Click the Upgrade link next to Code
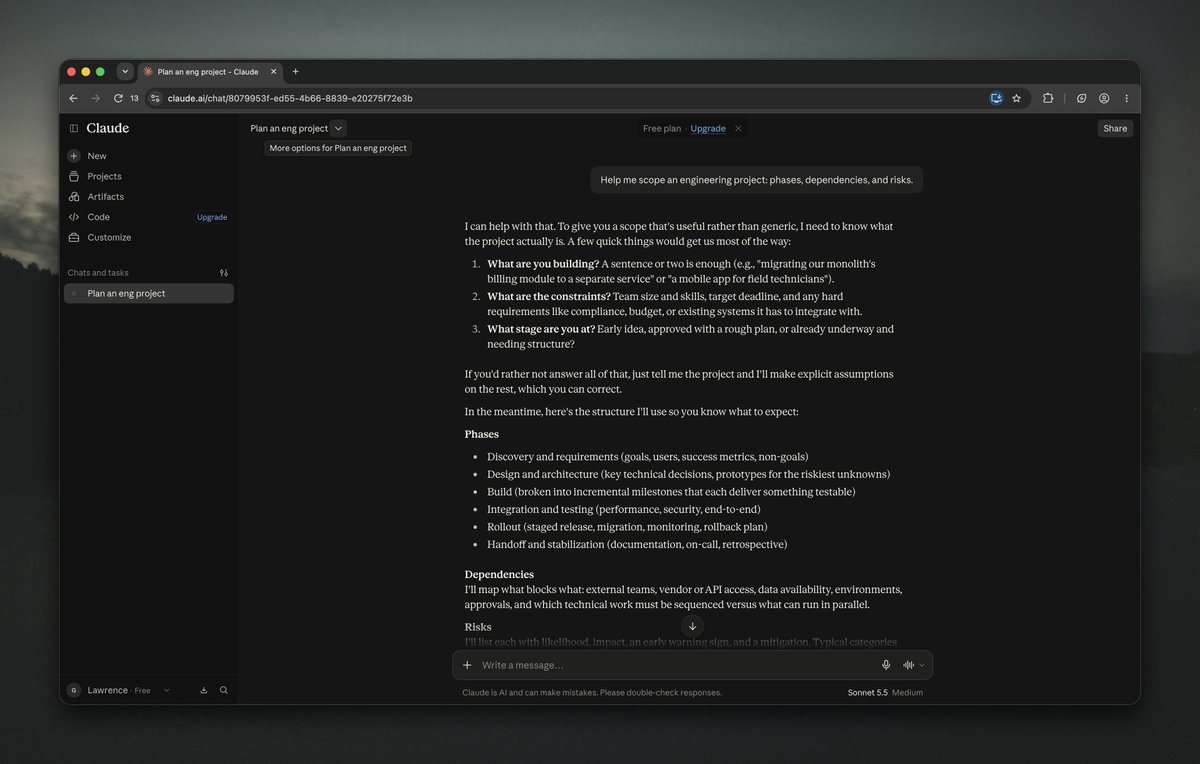This screenshot has width=1200, height=764. (212, 217)
